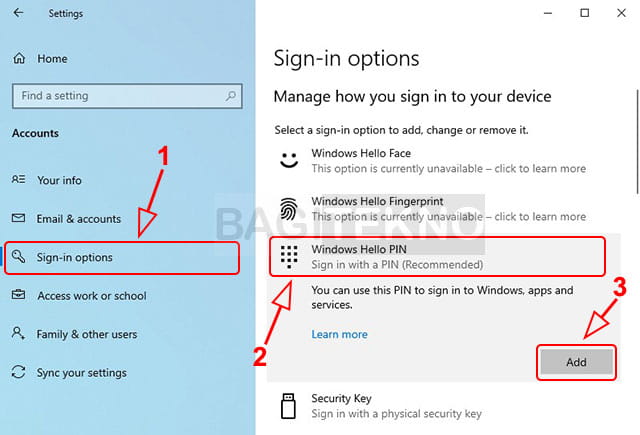Focus the Find a setting search box
Image resolution: width=640 pixels, height=435 pixels.
[x=127, y=96]
